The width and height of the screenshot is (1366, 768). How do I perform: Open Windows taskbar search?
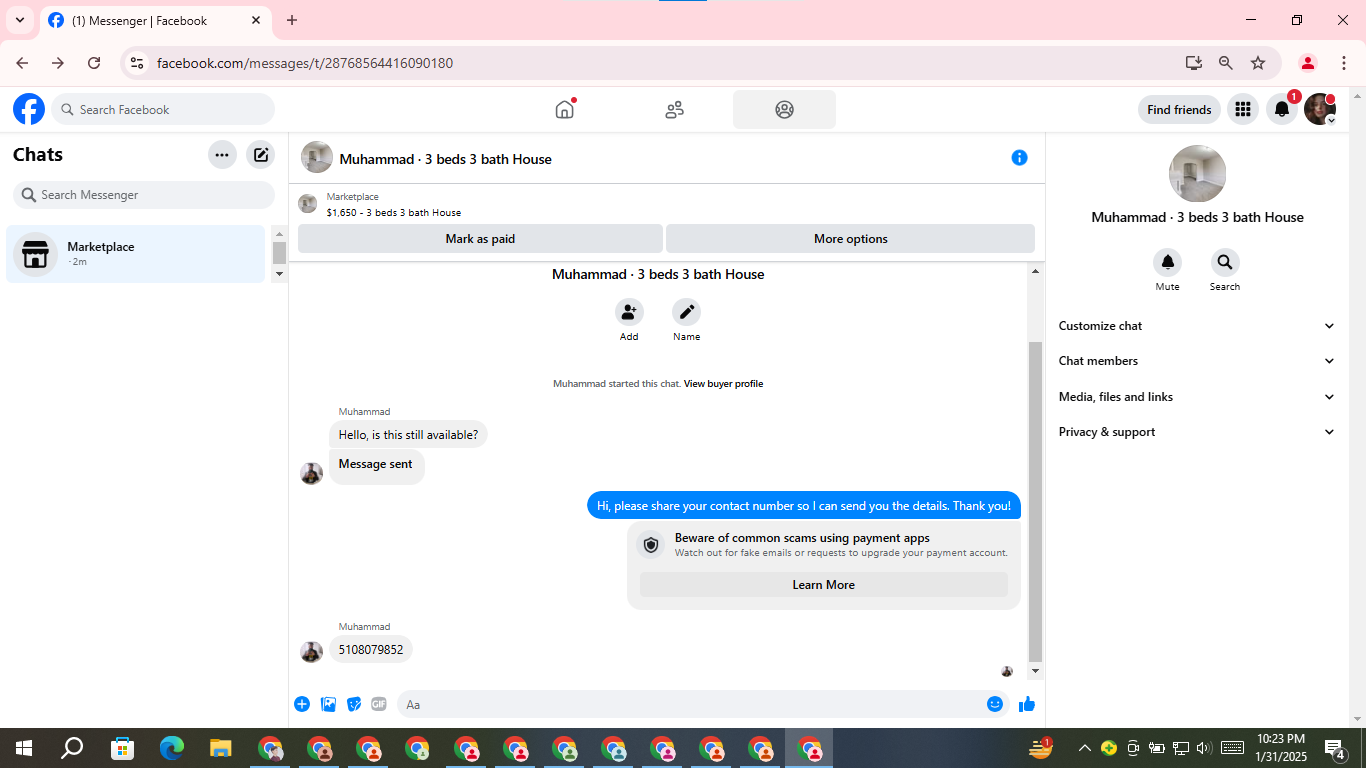(72, 748)
